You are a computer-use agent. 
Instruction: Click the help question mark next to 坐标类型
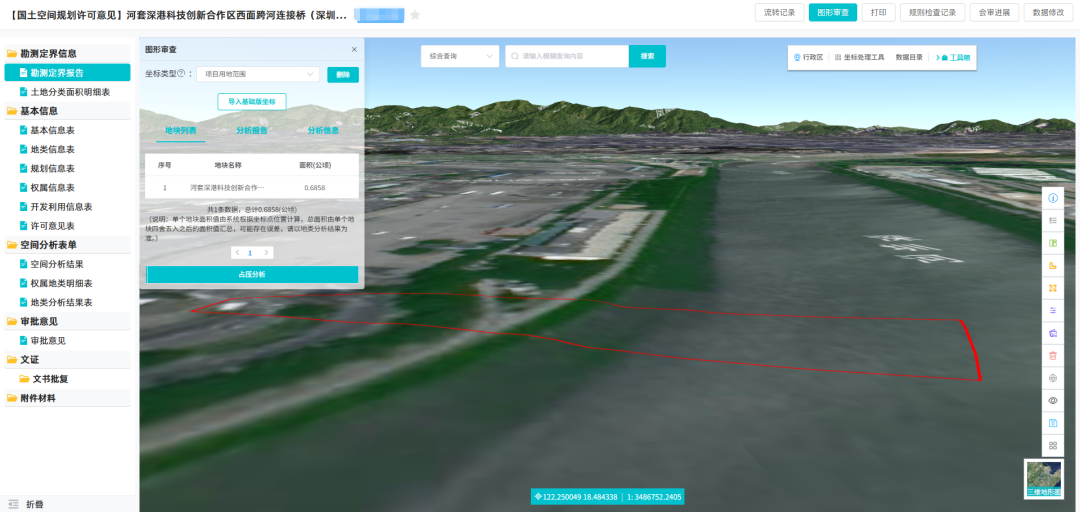[181, 74]
